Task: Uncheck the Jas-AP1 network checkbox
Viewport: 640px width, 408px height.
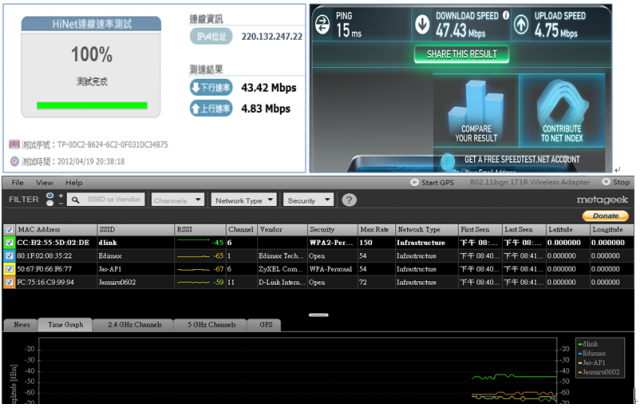Action: (9, 269)
